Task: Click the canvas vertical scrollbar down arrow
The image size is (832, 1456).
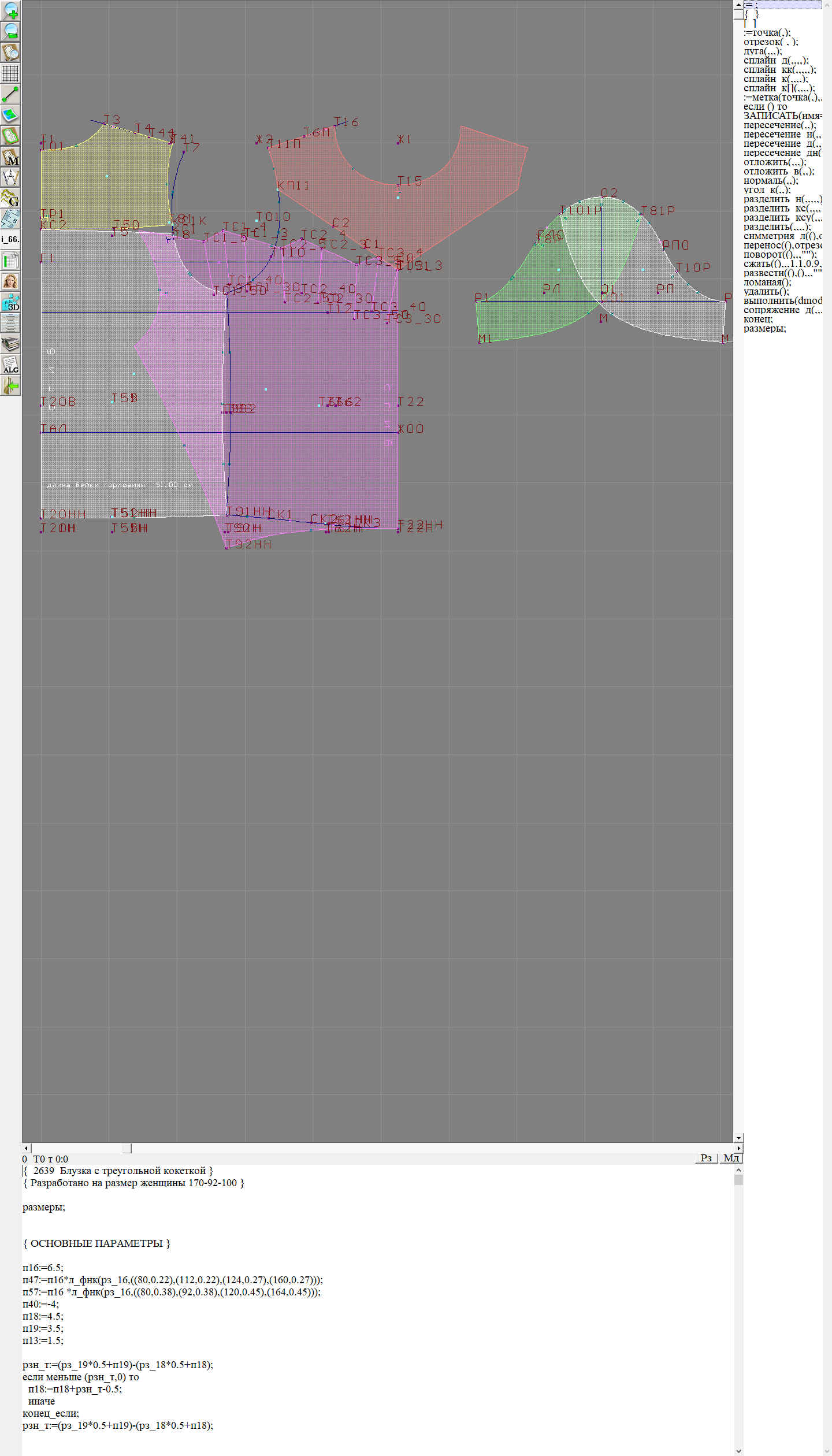Action: coord(738,1138)
